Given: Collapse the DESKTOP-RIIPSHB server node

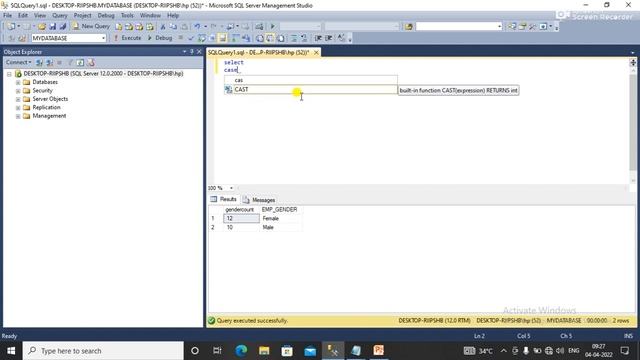Looking at the screenshot, I should pyautogui.click(x=9, y=74).
